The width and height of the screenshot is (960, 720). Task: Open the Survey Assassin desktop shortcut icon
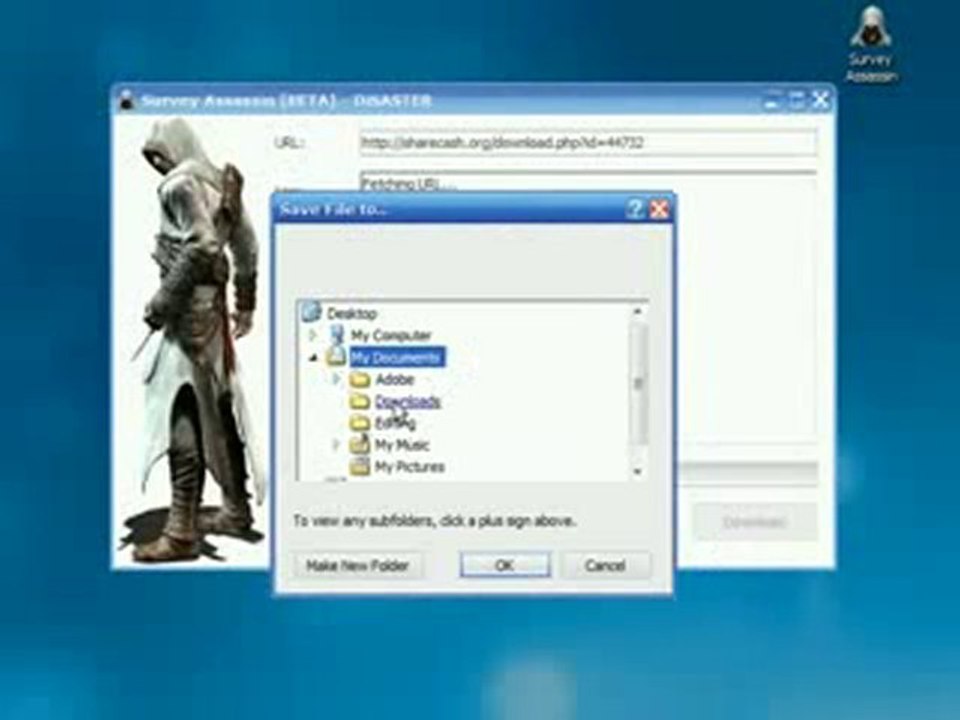click(x=871, y=29)
